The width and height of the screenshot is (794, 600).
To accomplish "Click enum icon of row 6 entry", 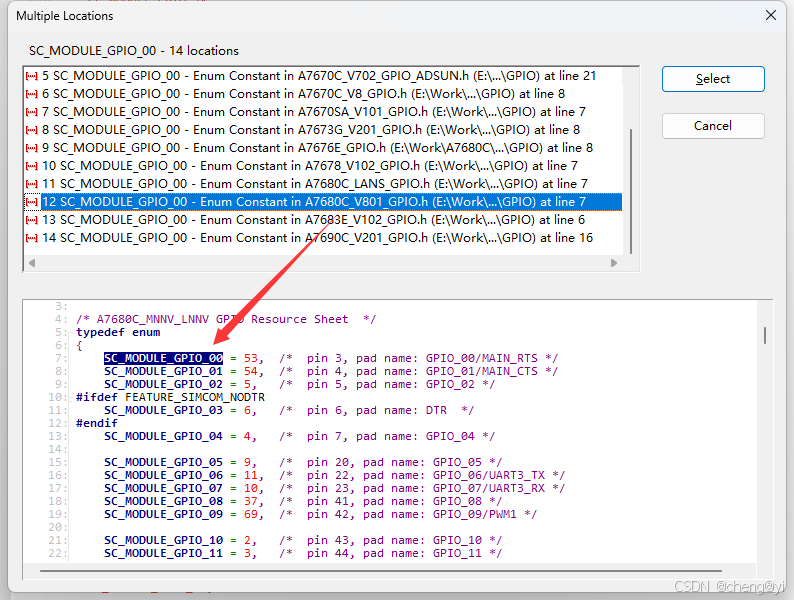I will (x=31, y=94).
